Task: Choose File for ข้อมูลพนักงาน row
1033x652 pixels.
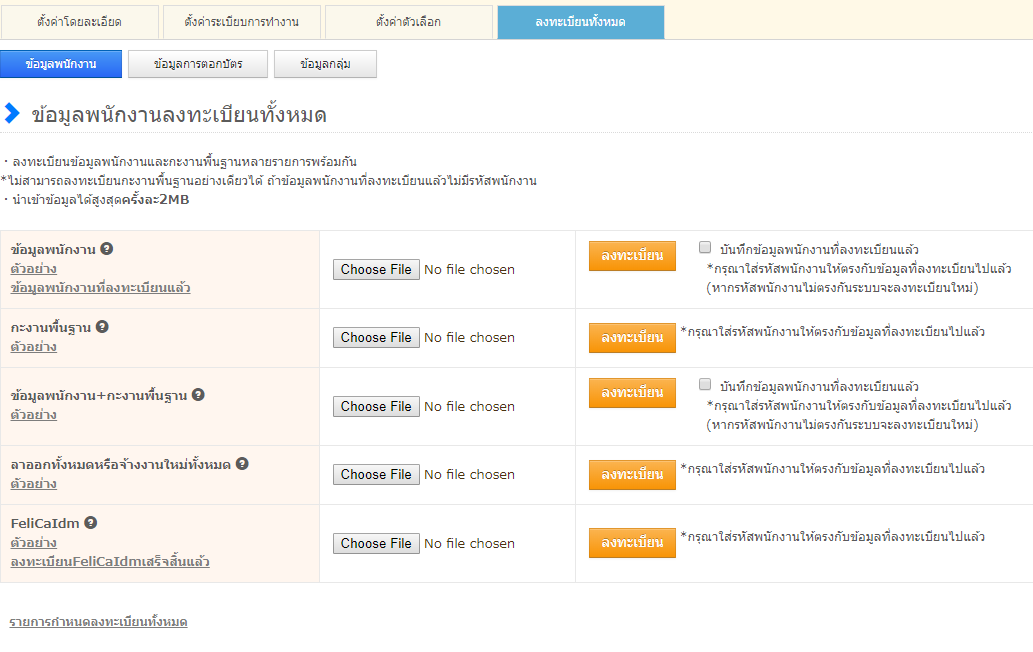Action: tap(376, 269)
